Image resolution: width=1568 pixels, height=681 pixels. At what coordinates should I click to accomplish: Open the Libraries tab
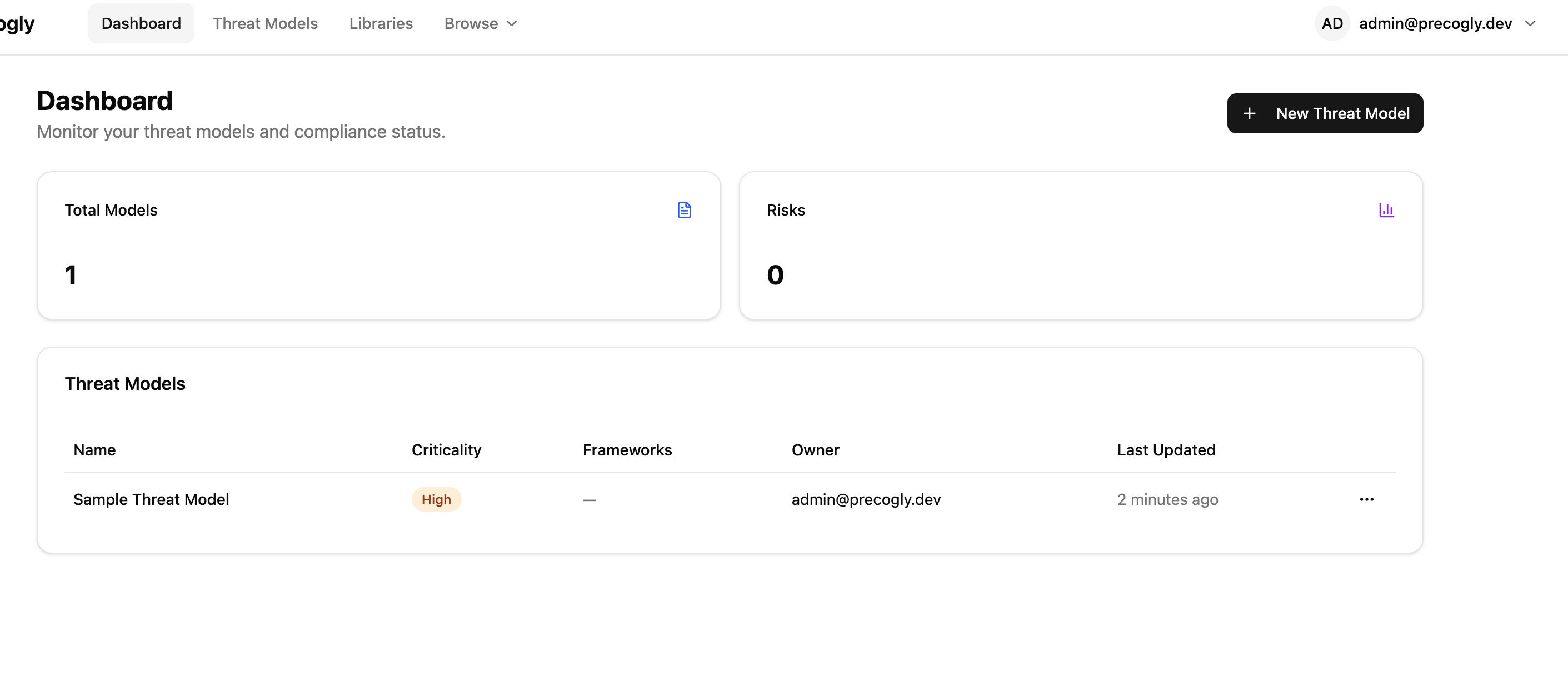click(381, 23)
